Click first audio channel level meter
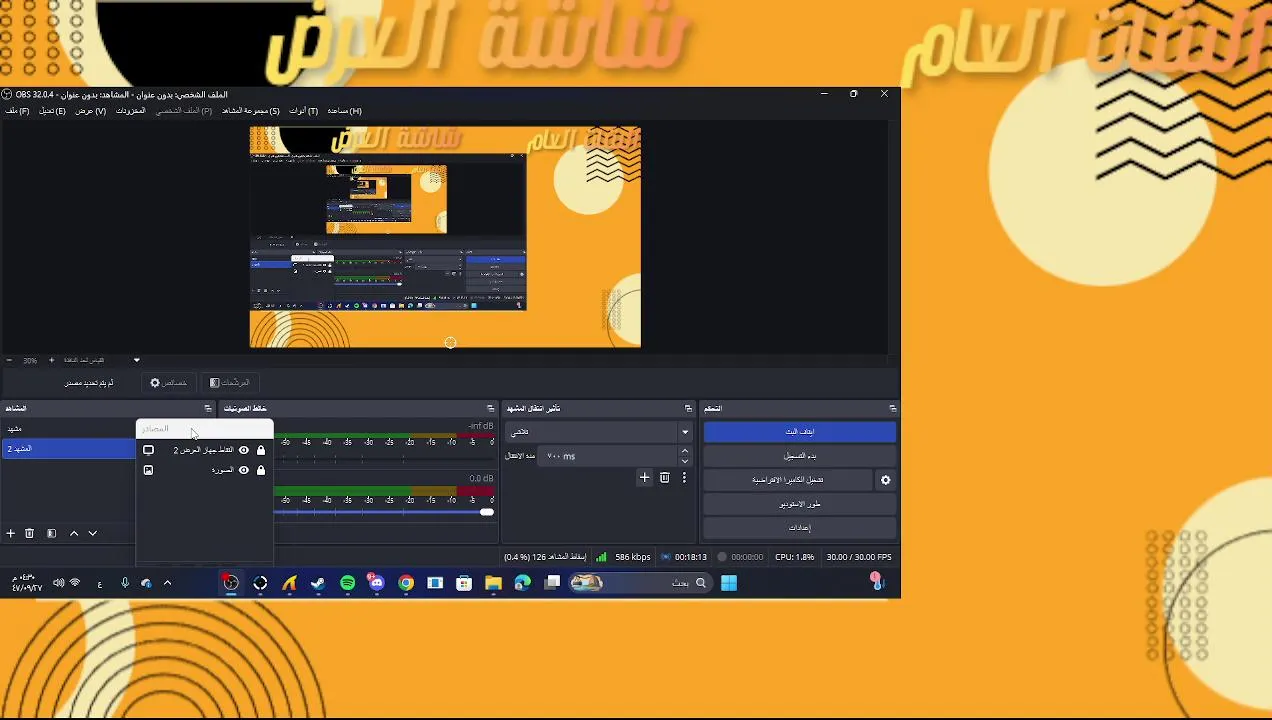The height and width of the screenshot is (720, 1272). (x=384, y=436)
